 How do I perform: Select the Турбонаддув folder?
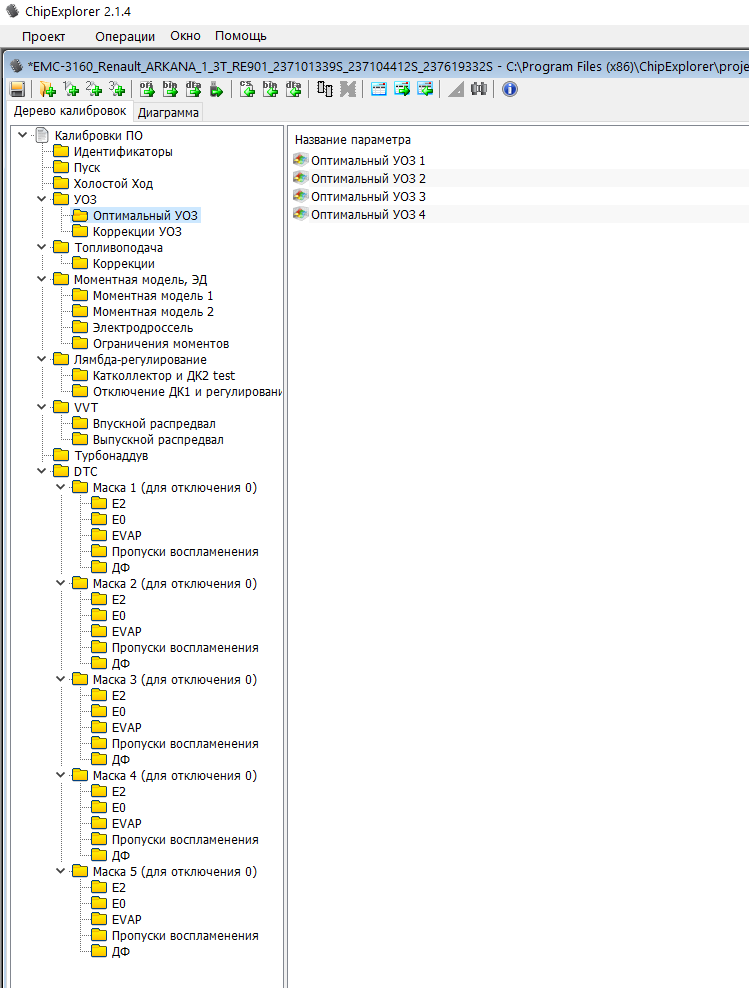[x=110, y=456]
